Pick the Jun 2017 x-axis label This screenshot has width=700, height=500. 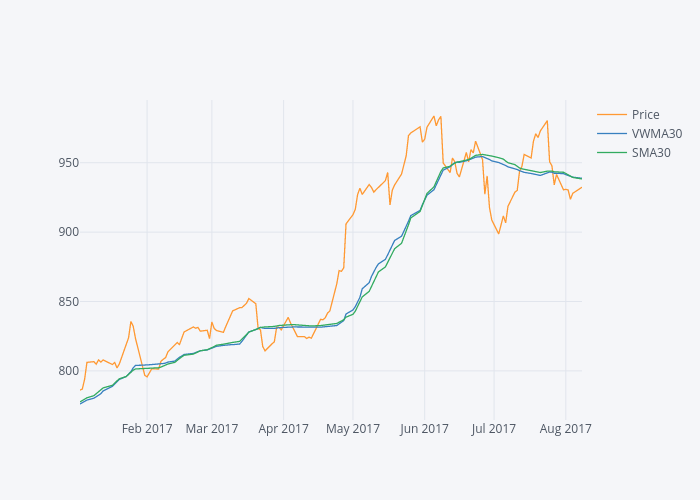click(x=424, y=429)
